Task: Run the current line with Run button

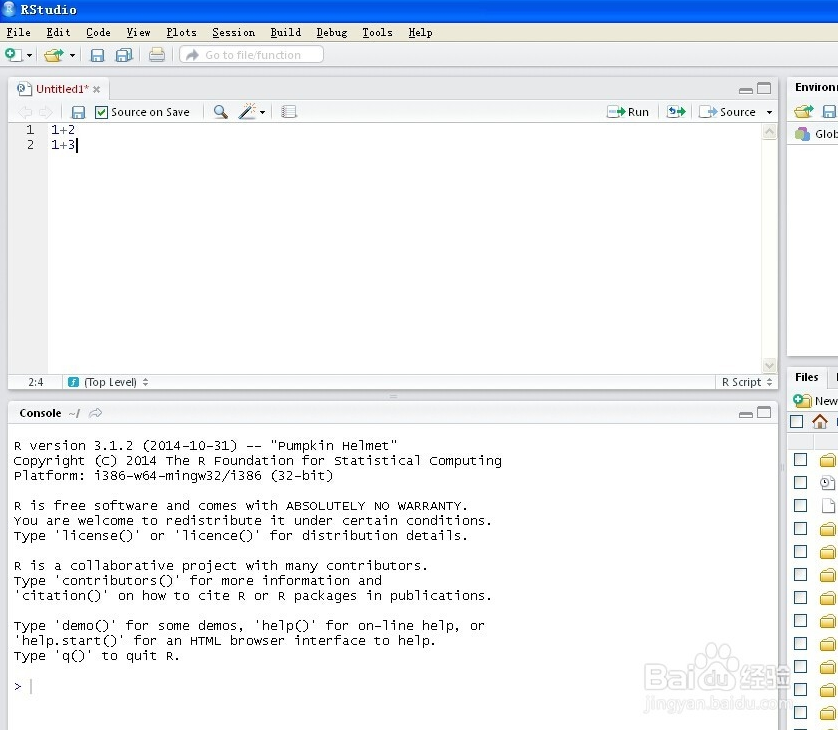Action: pos(628,112)
